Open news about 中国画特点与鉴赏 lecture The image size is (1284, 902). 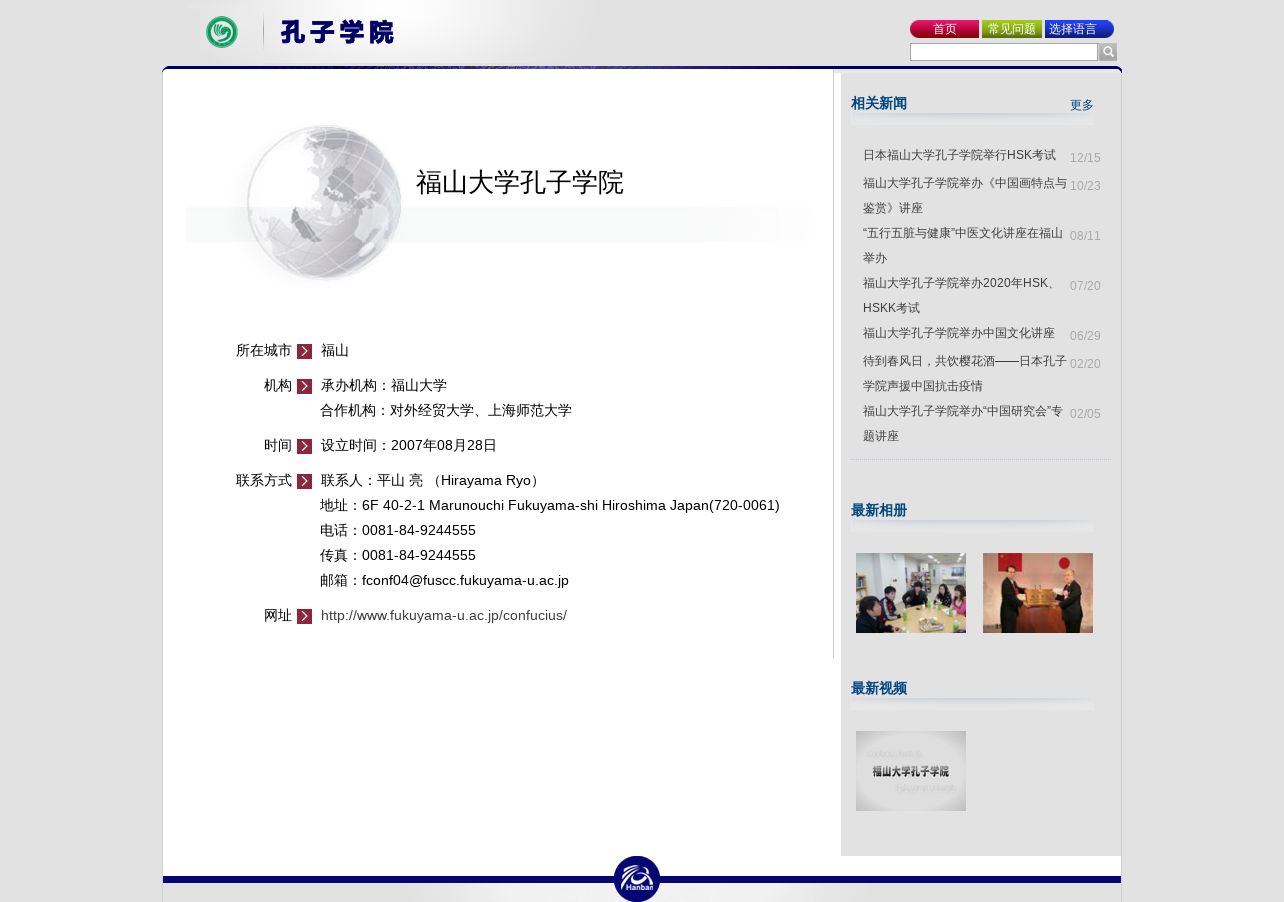965,196
